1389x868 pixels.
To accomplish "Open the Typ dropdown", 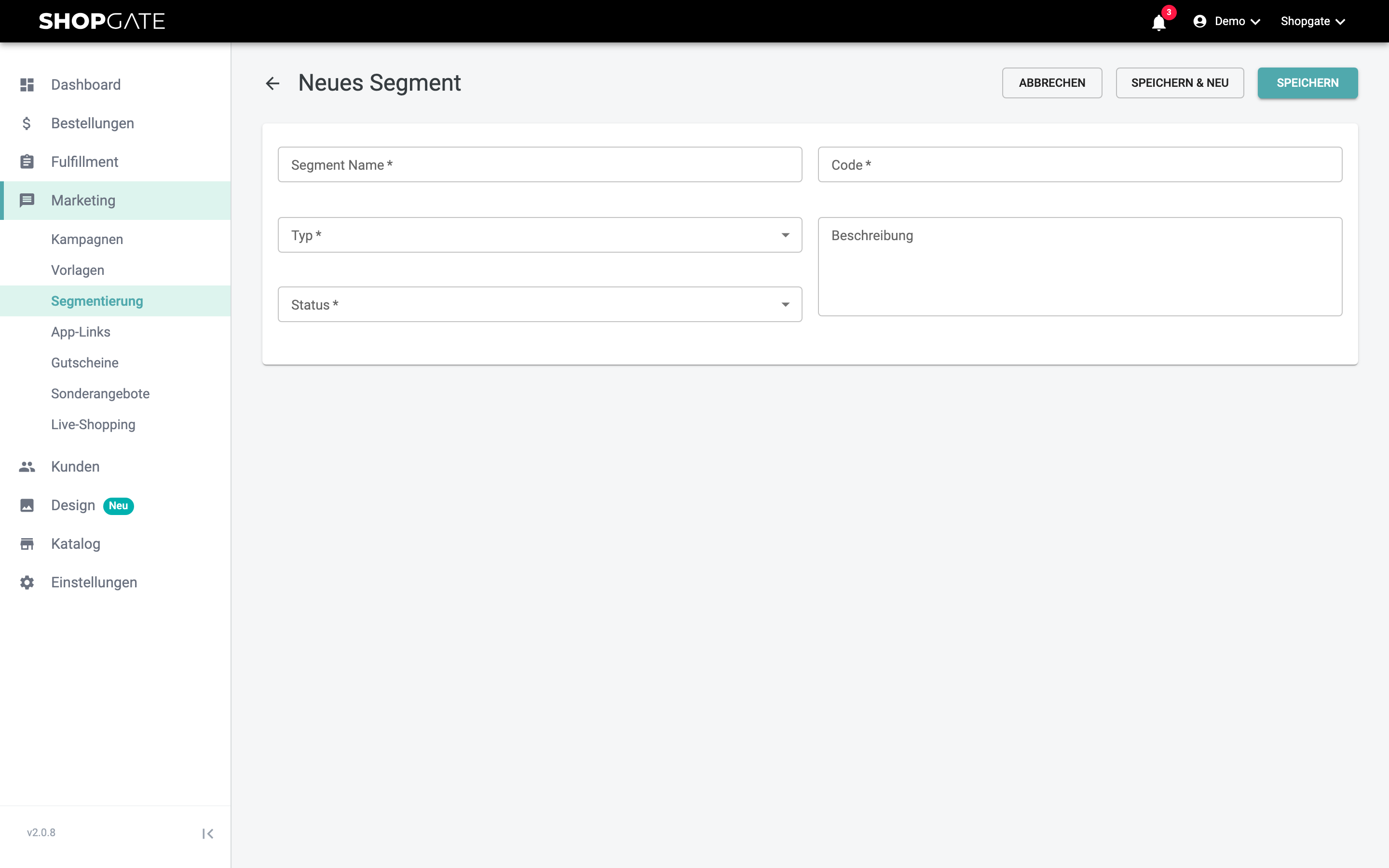I will point(540,235).
